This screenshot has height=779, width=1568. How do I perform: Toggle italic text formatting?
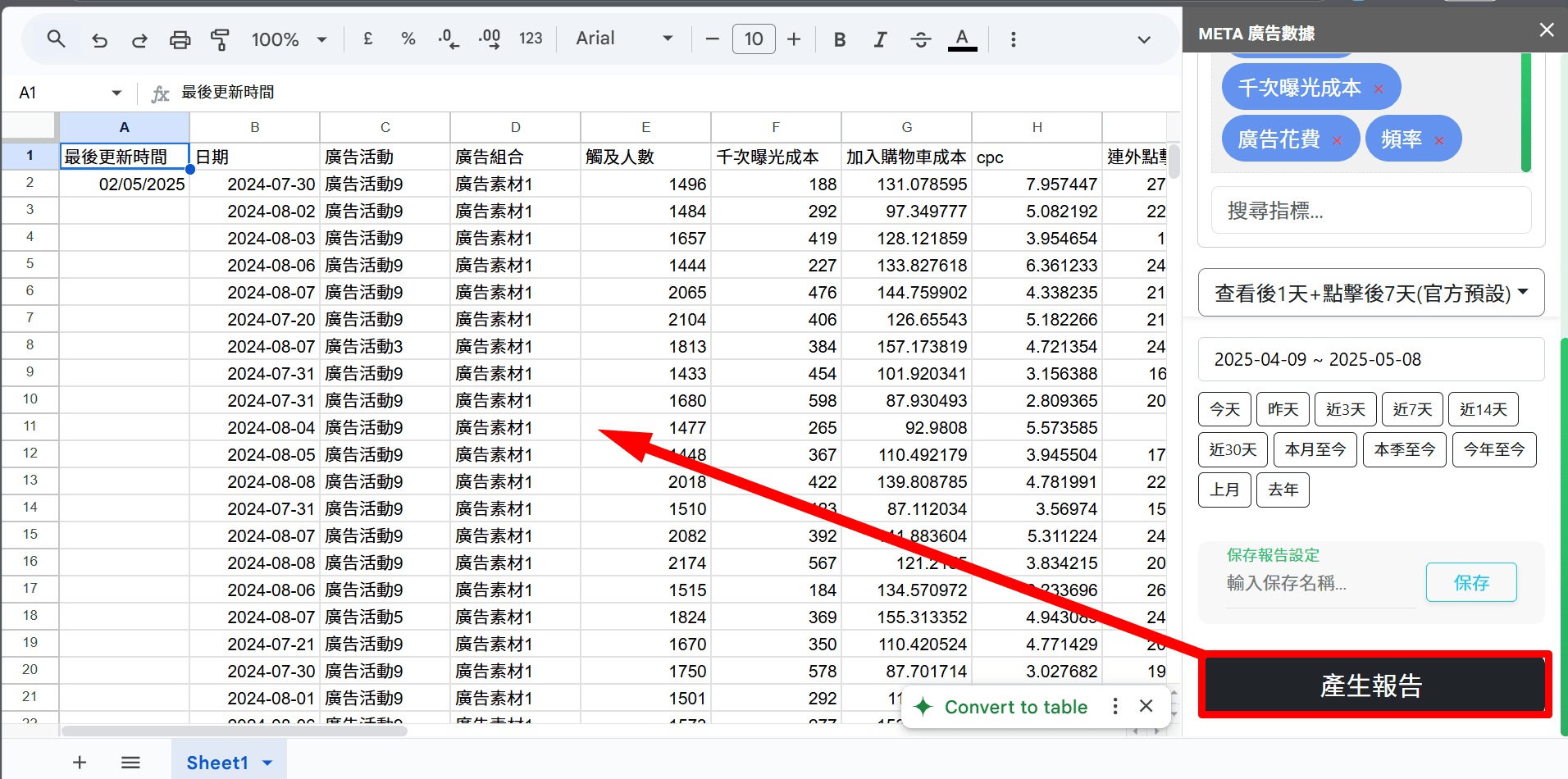coord(880,39)
